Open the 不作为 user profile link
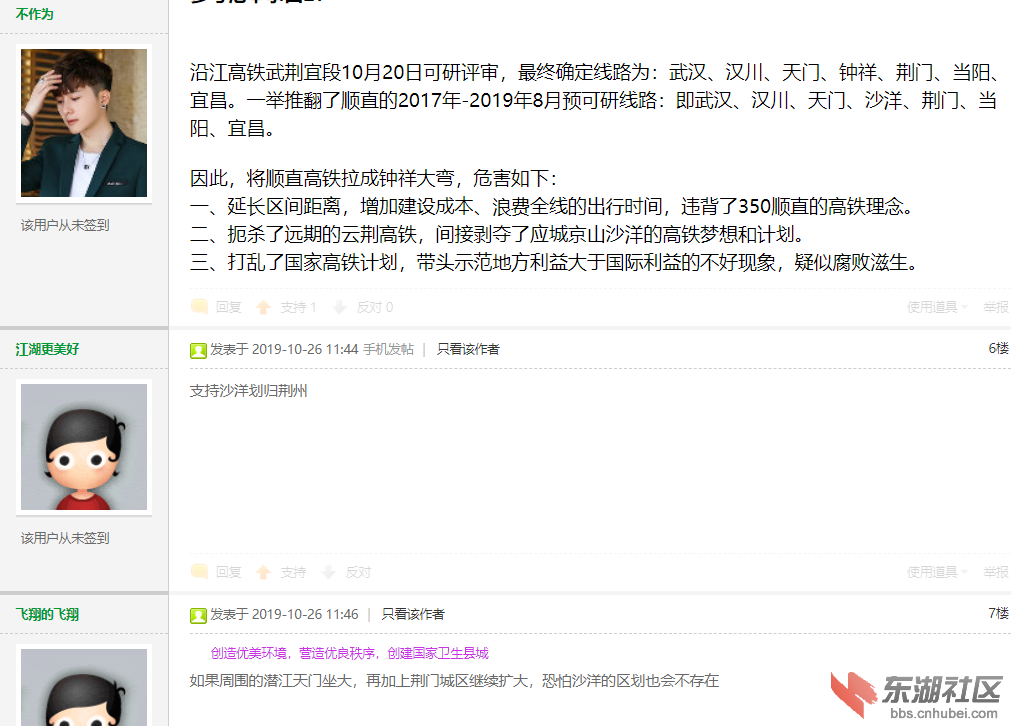The width and height of the screenshot is (1011, 726). [34, 14]
